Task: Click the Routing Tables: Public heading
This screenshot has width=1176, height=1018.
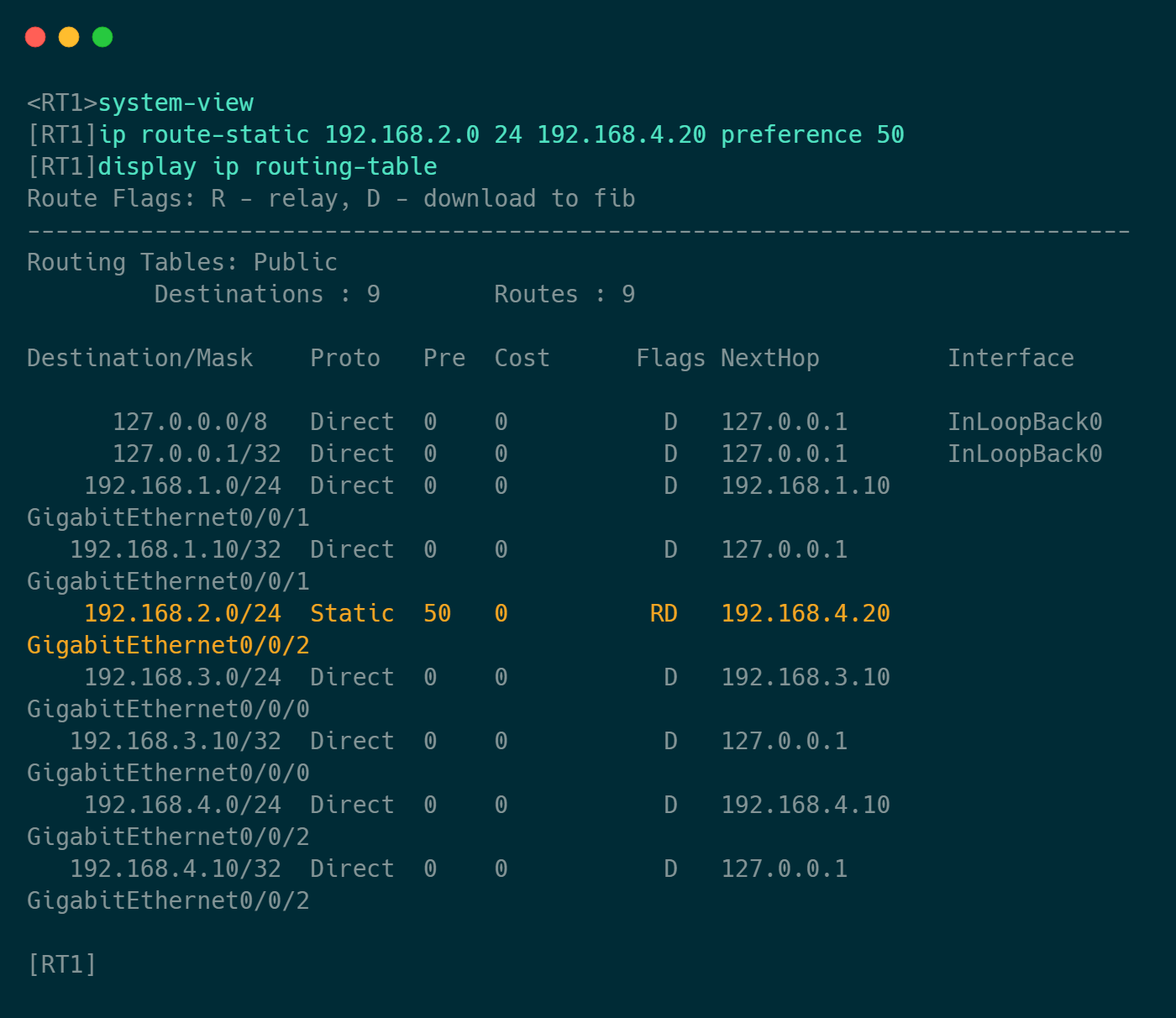Action: pyautogui.click(x=181, y=263)
